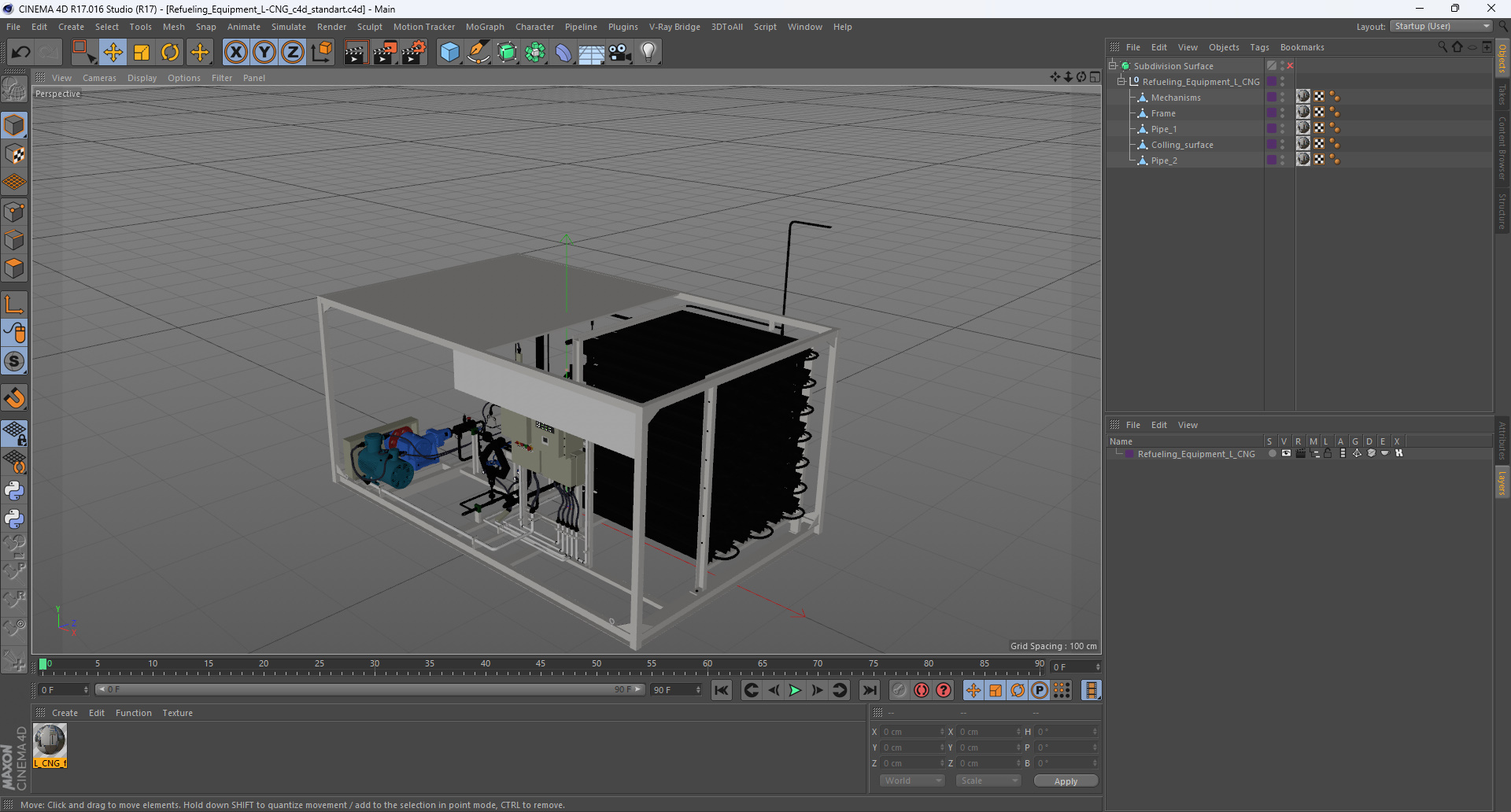
Task: Click the timeline preview range slider
Action: click(370, 689)
